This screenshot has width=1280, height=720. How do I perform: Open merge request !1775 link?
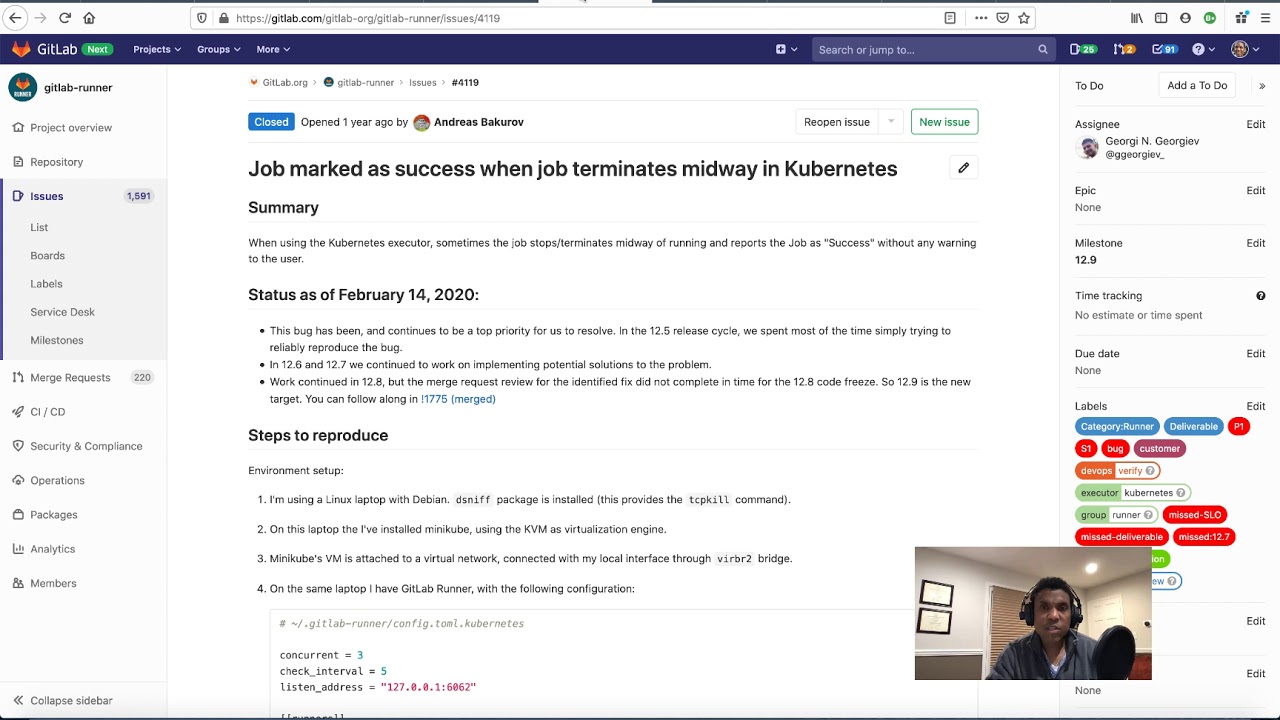pyautogui.click(x=458, y=399)
